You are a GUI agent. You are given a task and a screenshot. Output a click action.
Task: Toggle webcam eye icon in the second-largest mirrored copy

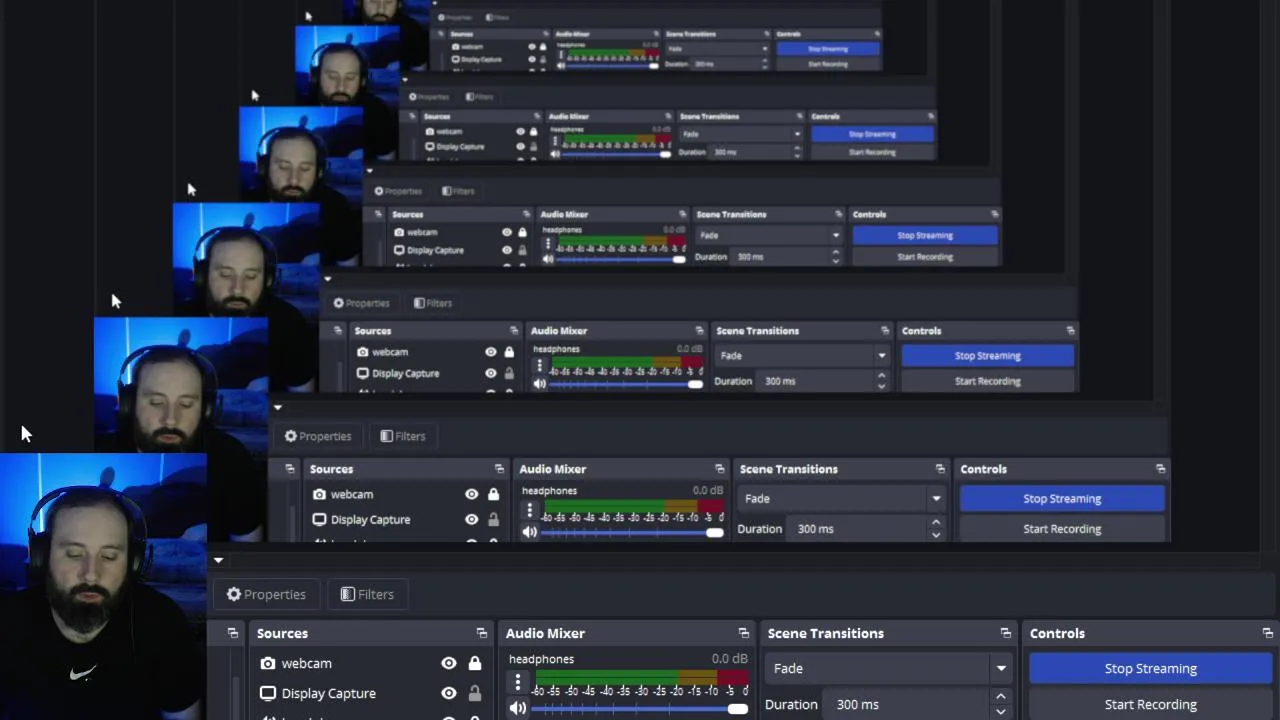[471, 494]
